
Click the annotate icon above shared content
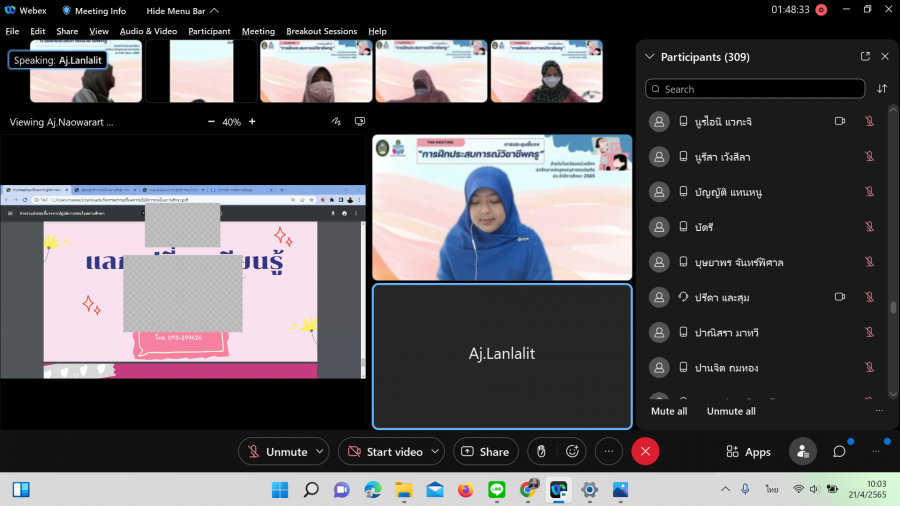point(336,122)
